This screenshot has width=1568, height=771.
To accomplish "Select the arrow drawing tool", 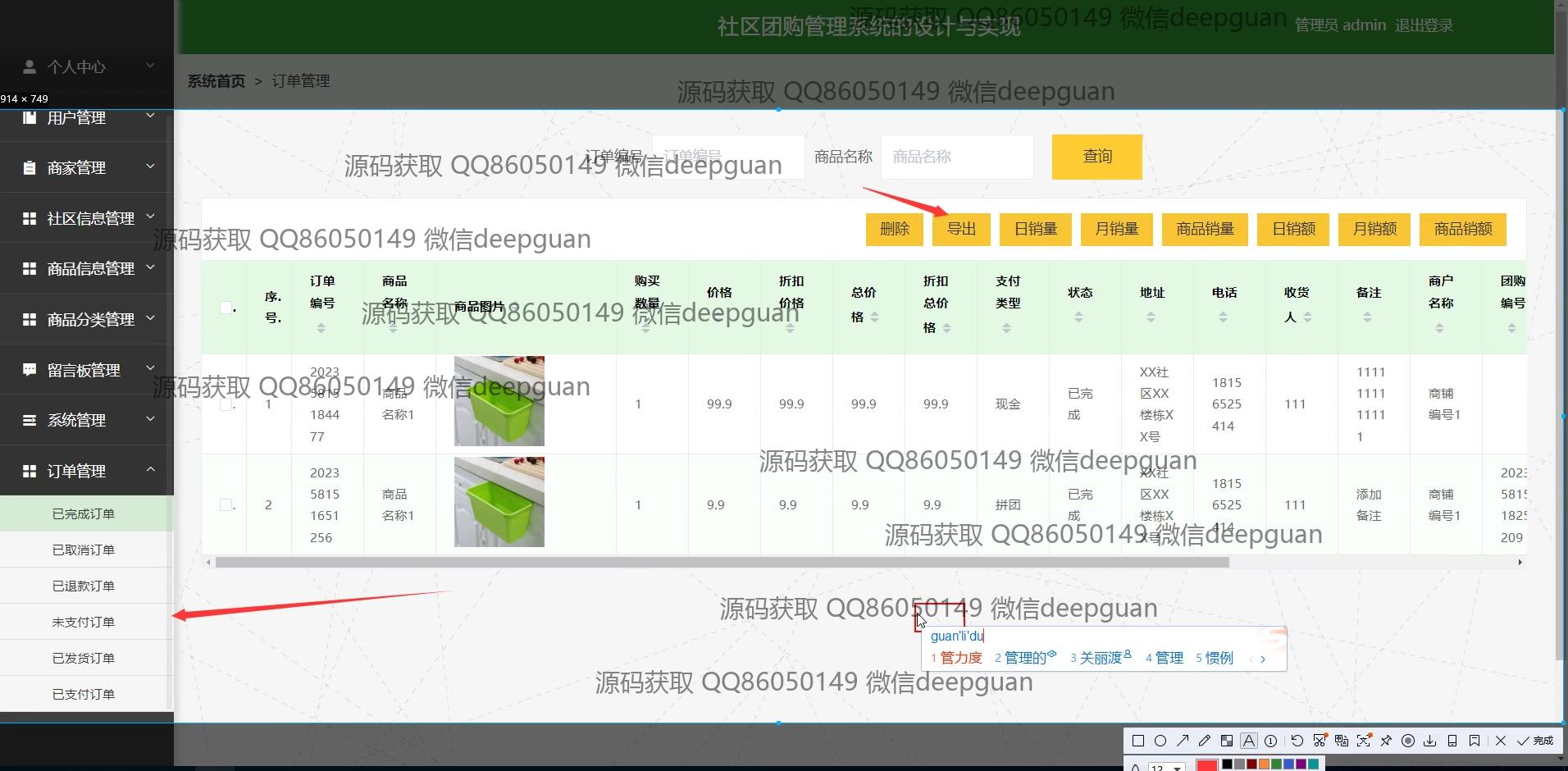I will click(x=1183, y=741).
